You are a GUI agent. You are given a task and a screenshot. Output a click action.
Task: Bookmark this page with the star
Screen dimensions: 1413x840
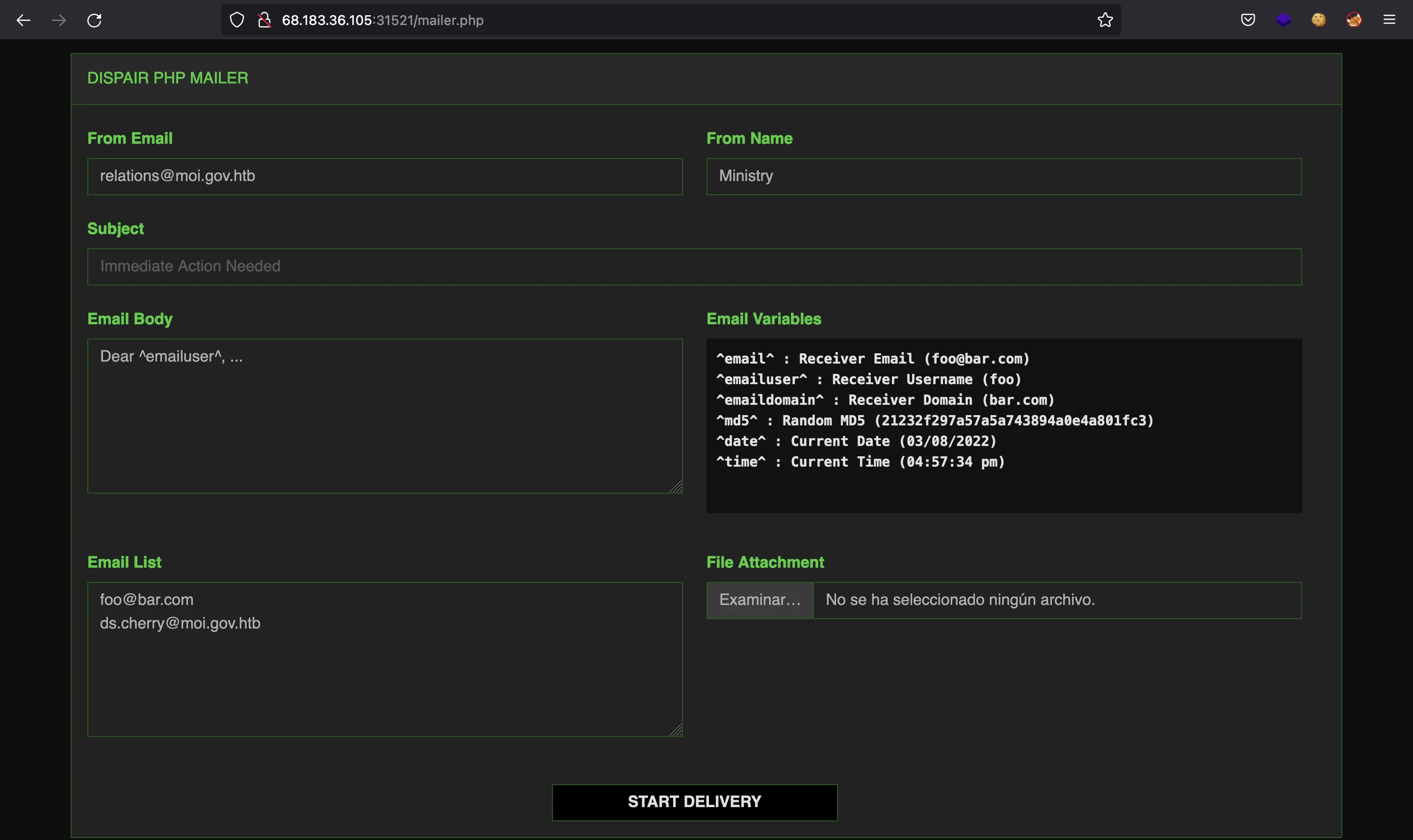(x=1104, y=21)
